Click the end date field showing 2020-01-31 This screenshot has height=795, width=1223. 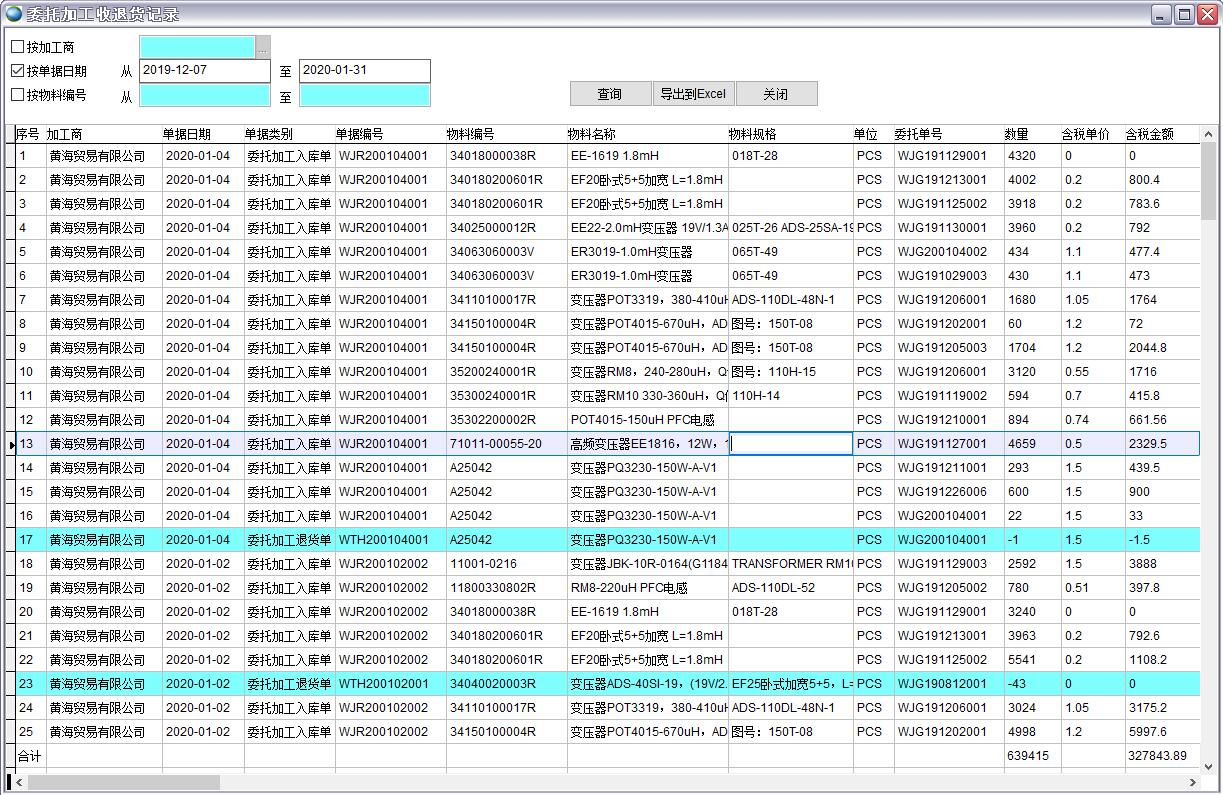coord(365,71)
